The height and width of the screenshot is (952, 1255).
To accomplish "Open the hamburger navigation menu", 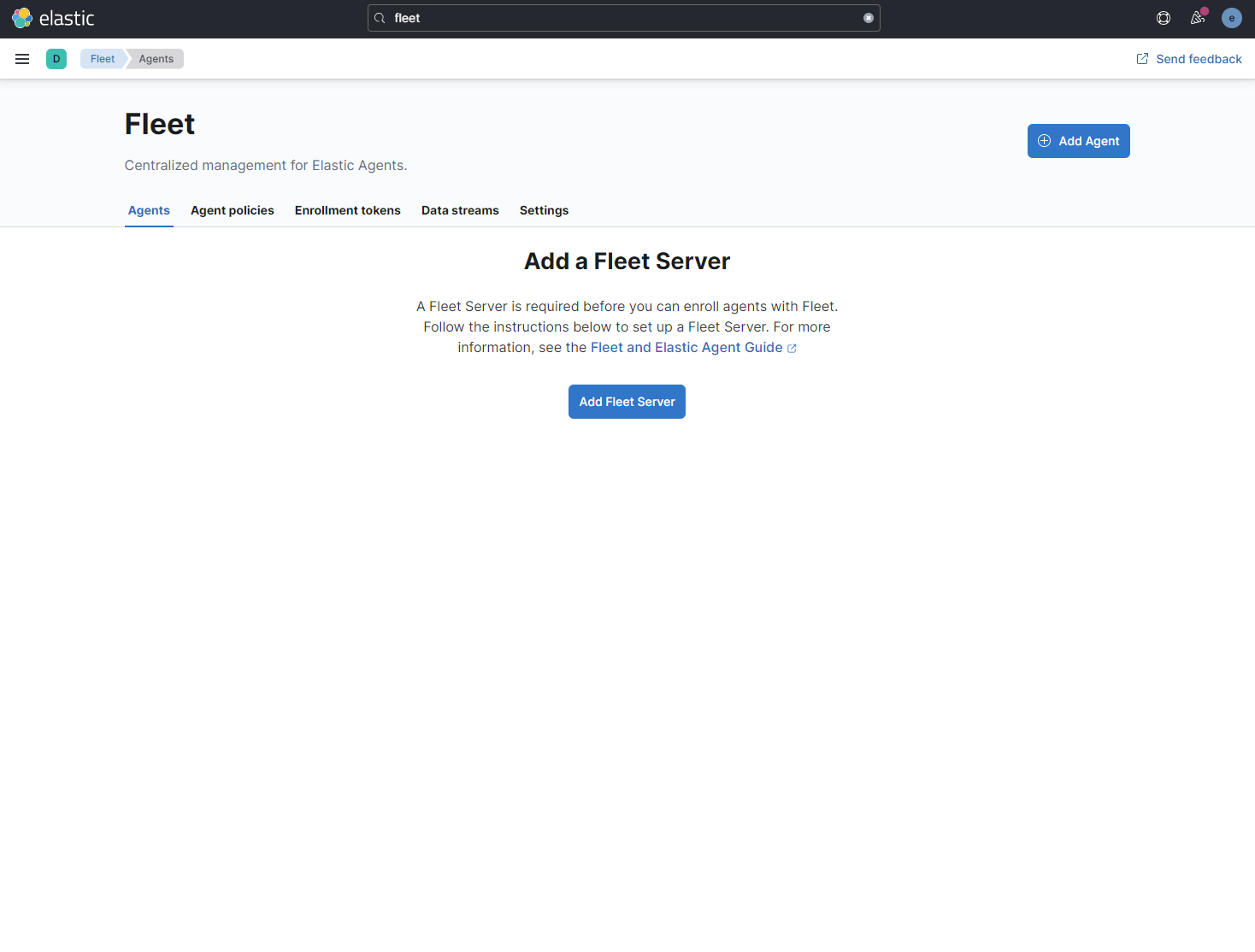I will [22, 59].
